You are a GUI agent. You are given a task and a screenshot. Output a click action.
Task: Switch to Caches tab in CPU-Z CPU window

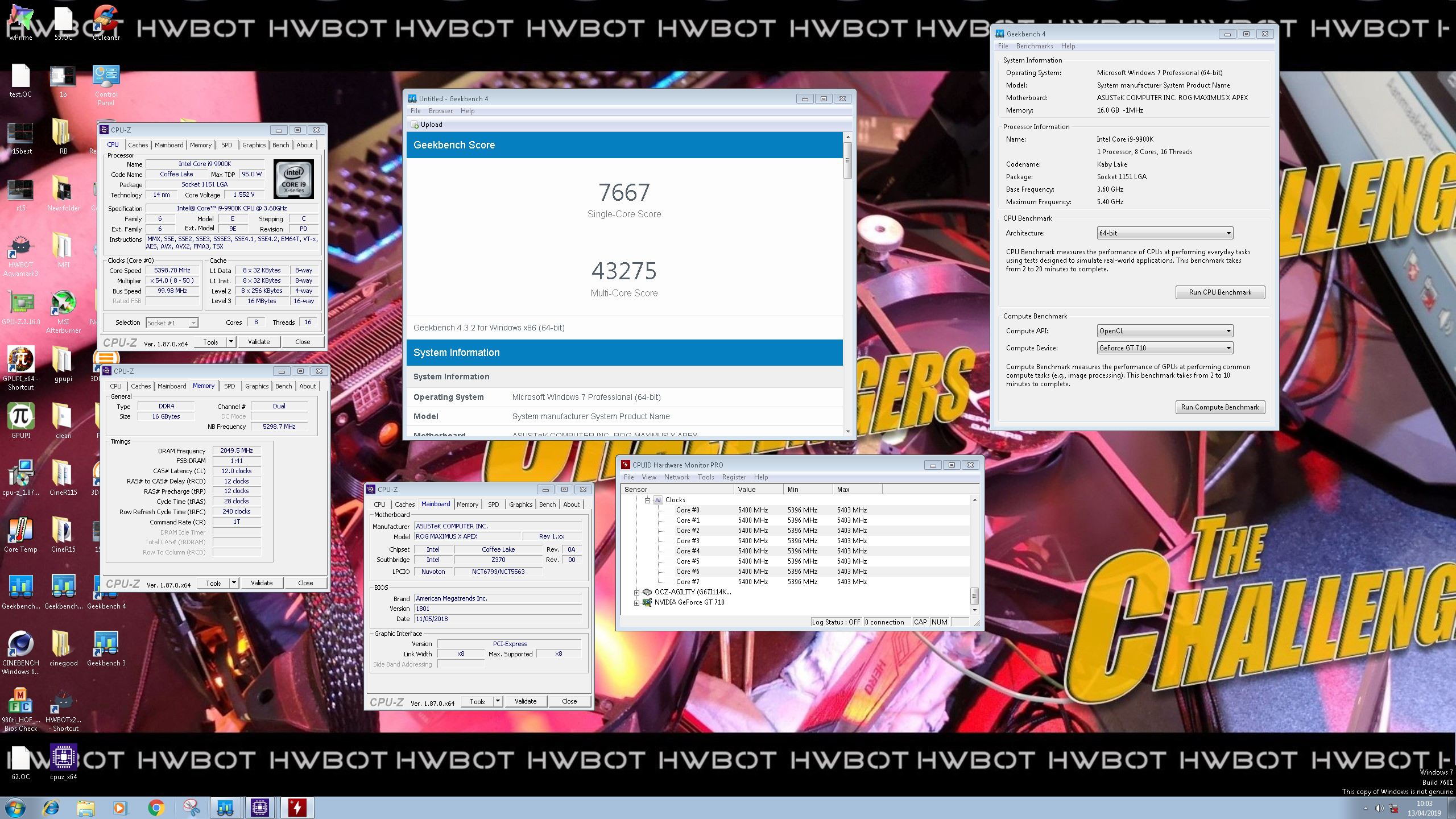[138, 145]
